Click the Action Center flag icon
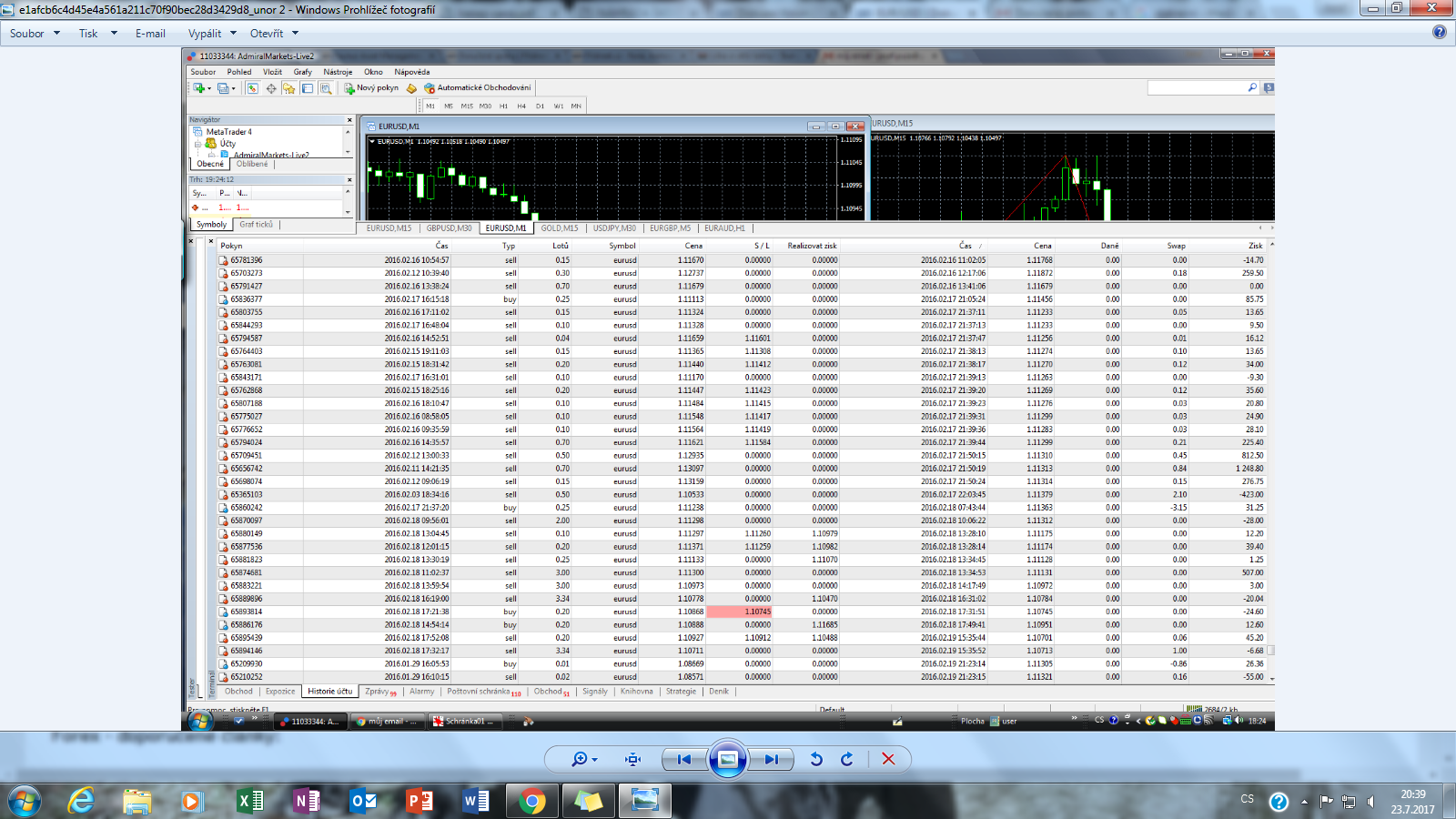The image size is (1456, 819). click(1326, 802)
